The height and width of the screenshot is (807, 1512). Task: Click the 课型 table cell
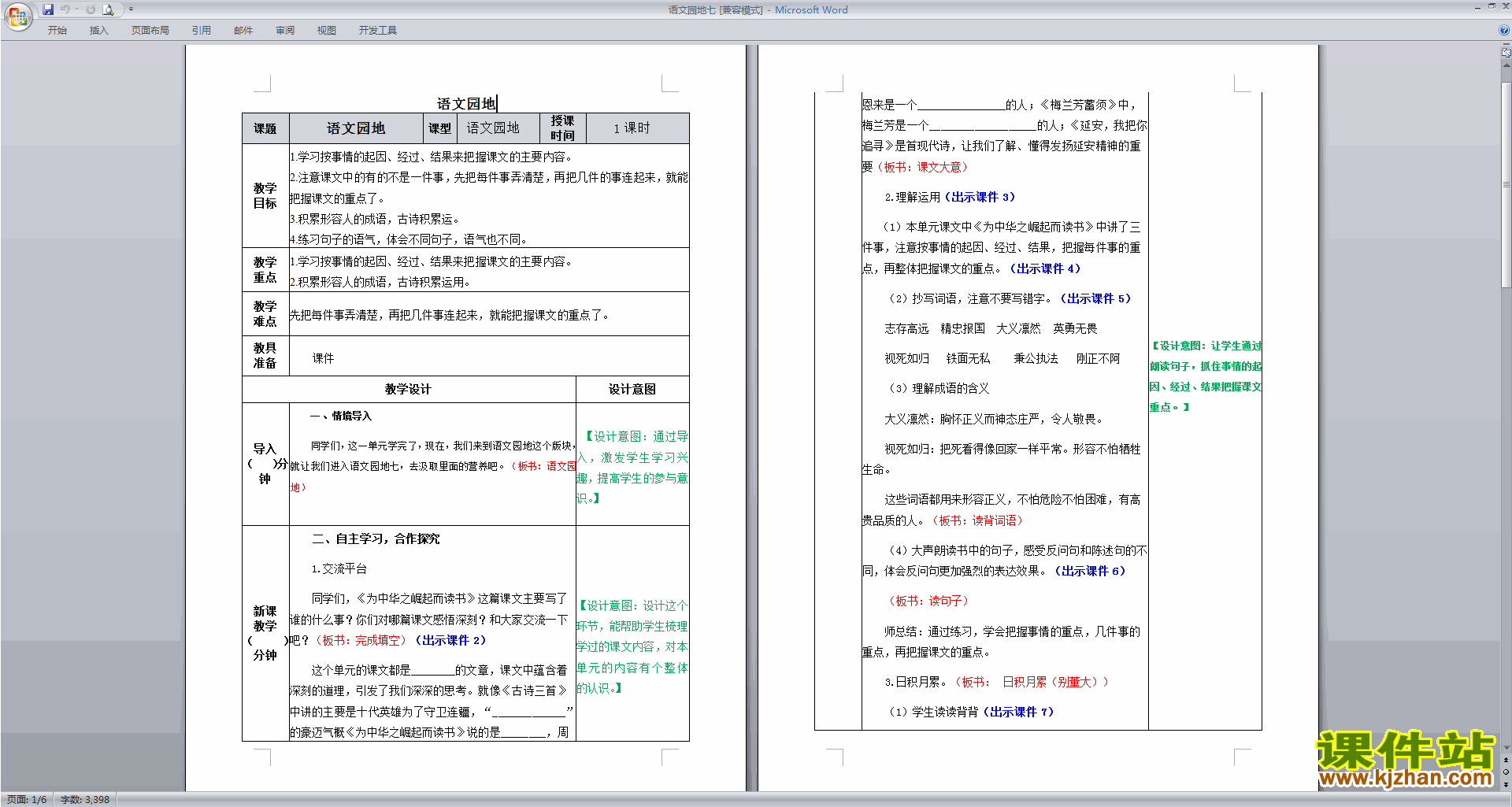click(439, 128)
